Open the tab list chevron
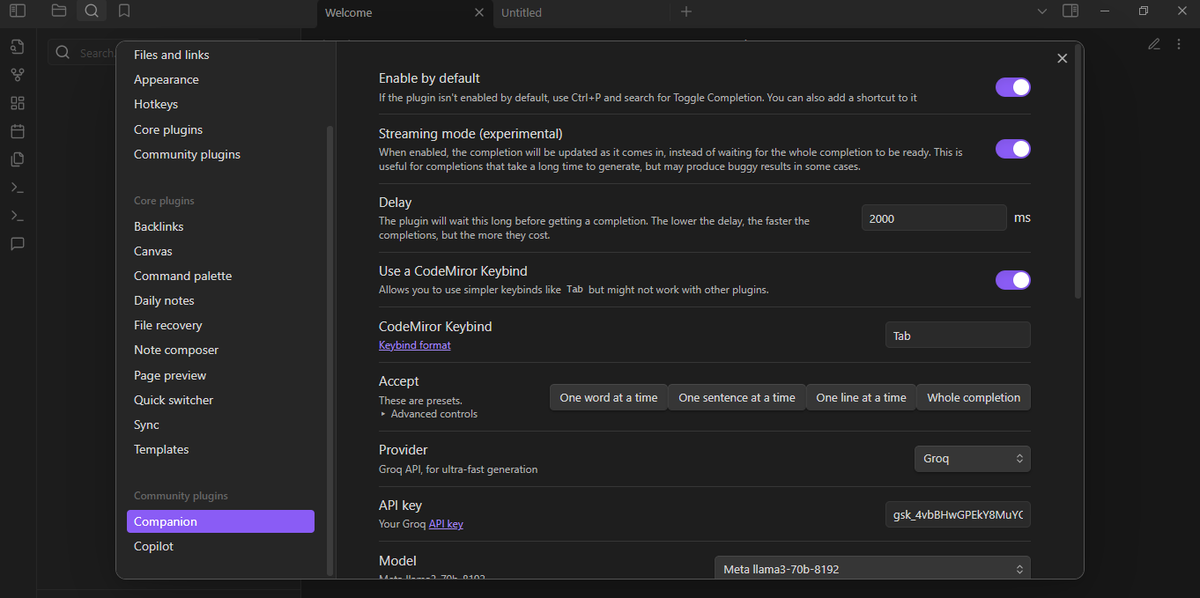The width and height of the screenshot is (1200, 598). [1042, 11]
